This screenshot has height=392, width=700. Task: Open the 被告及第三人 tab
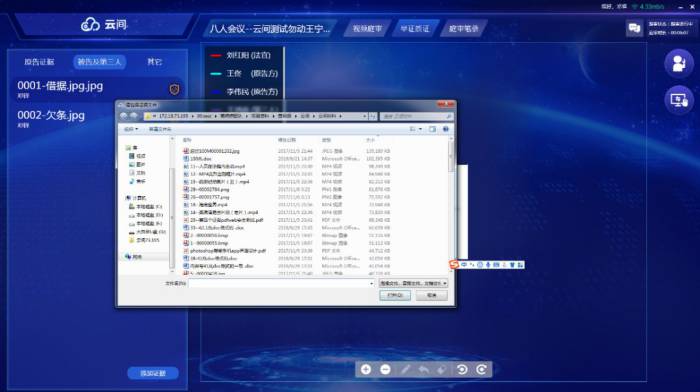[x=99, y=62]
